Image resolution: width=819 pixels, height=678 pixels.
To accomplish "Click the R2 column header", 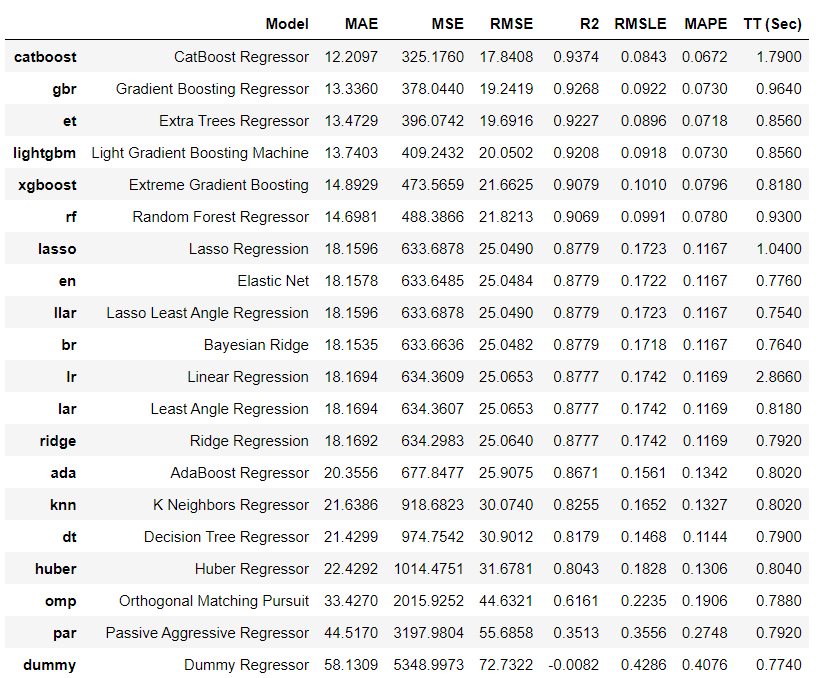I will 589,24.
